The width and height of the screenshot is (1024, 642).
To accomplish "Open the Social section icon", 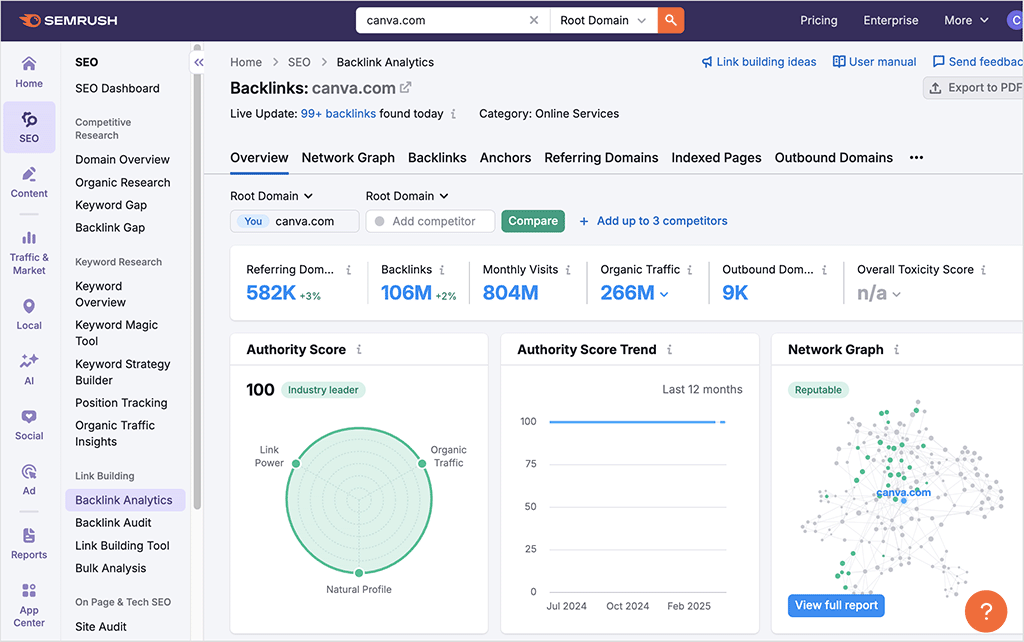I will (29, 425).
